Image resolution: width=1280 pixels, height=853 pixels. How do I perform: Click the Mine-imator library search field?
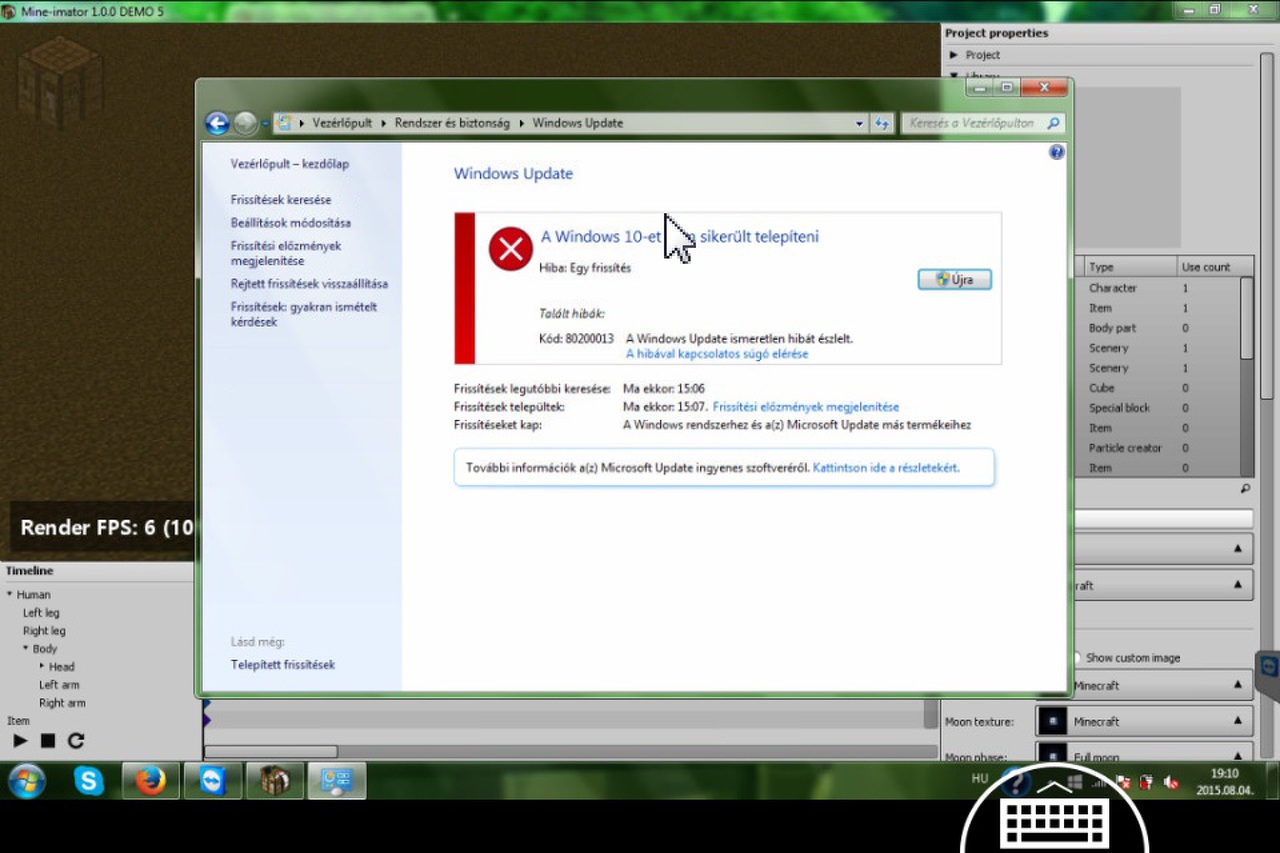point(1163,518)
